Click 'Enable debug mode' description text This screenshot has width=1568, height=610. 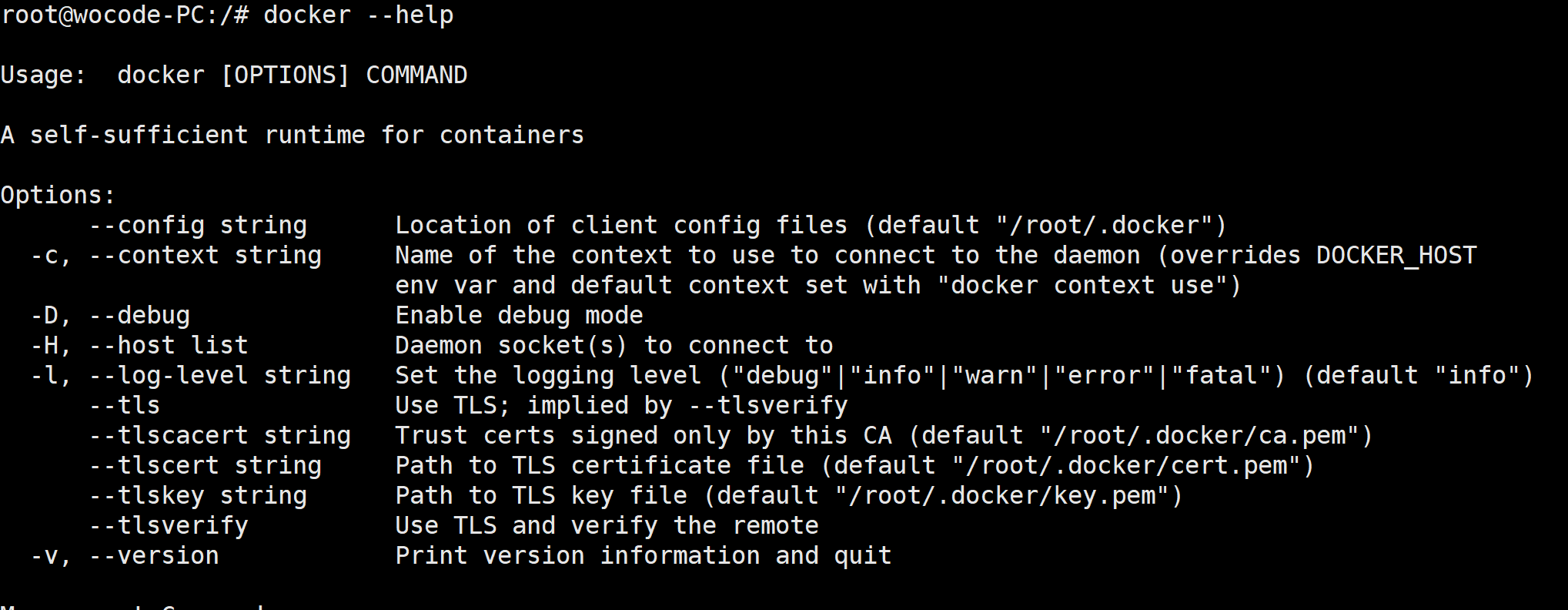tap(519, 316)
